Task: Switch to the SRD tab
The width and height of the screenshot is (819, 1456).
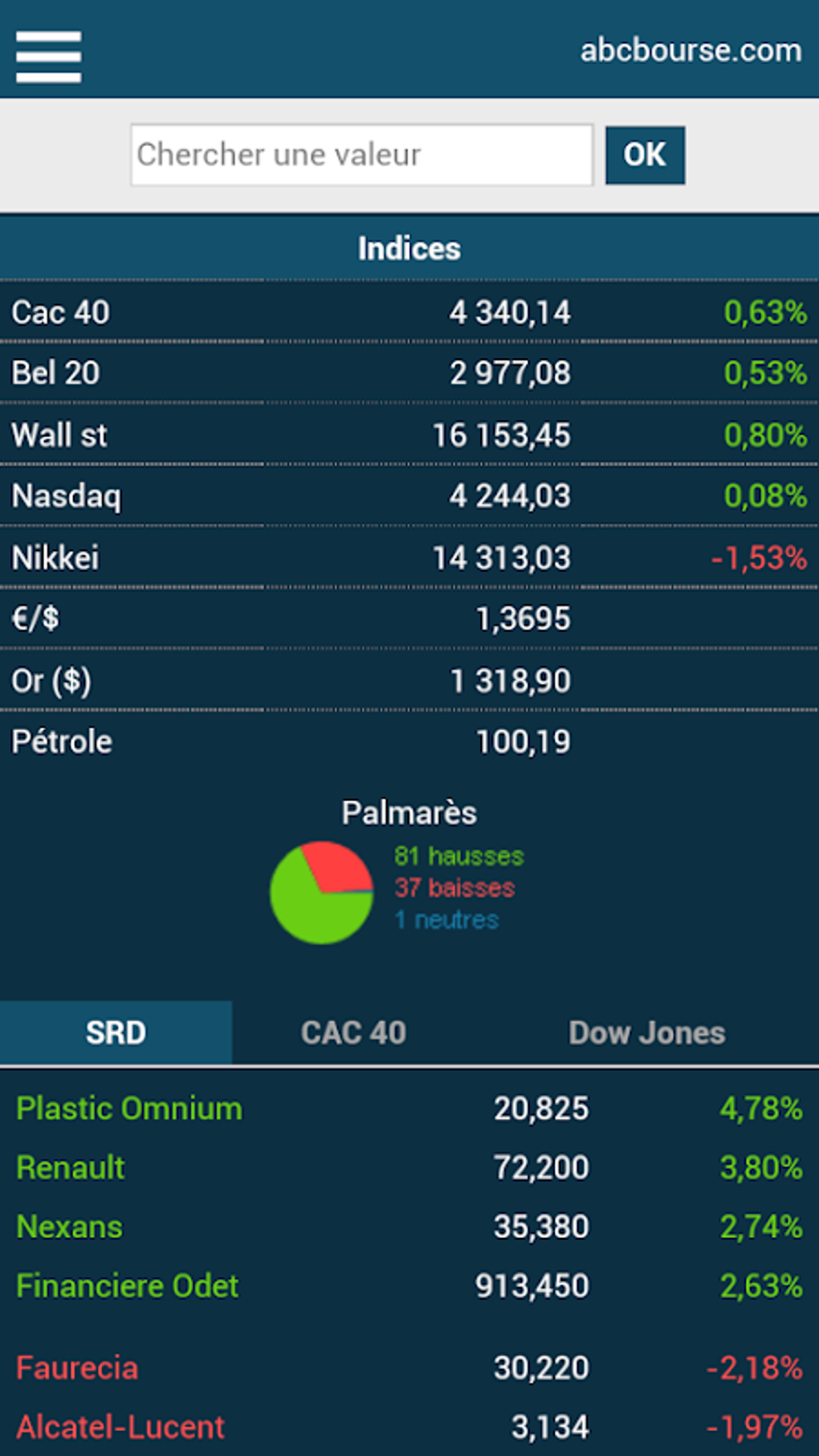Action: (x=116, y=1033)
